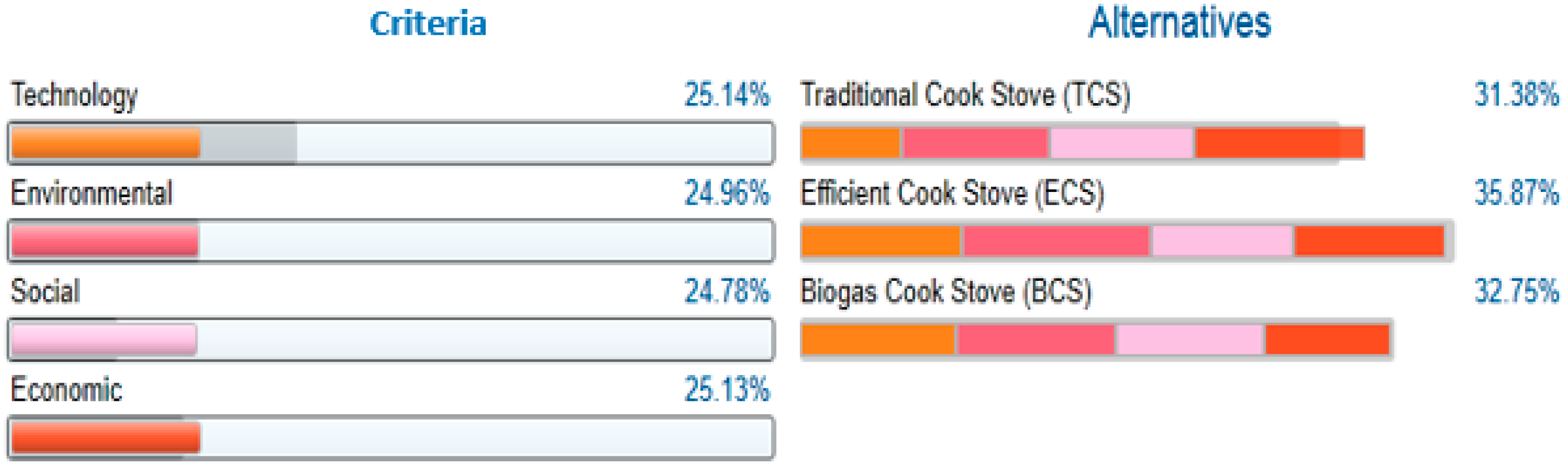
Task: Click the Technology criterion orange slider bar
Action: pos(106,143)
